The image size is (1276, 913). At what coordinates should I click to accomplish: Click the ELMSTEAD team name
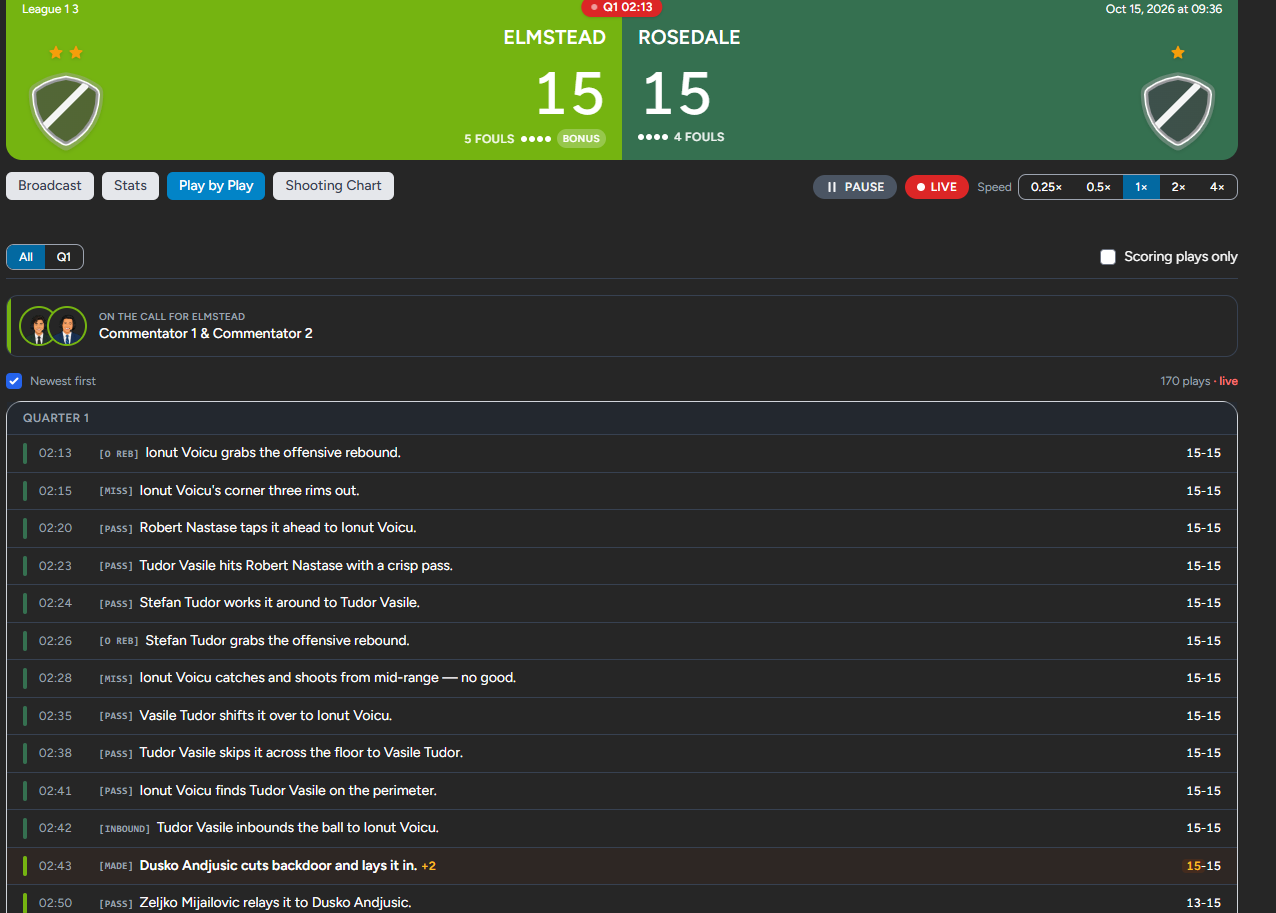tap(555, 38)
